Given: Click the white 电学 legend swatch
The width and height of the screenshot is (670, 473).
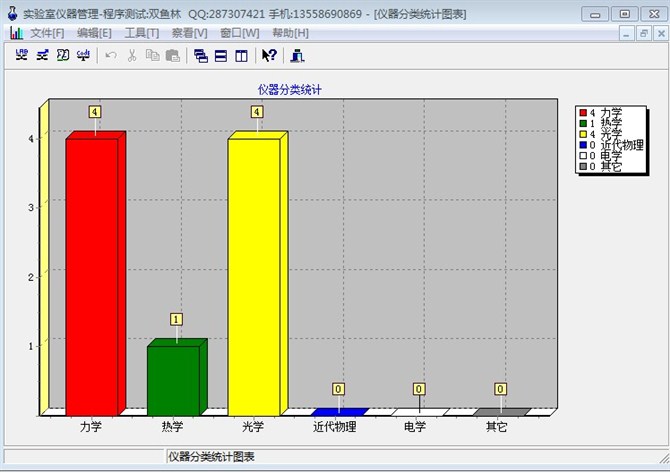Looking at the screenshot, I should [x=583, y=156].
